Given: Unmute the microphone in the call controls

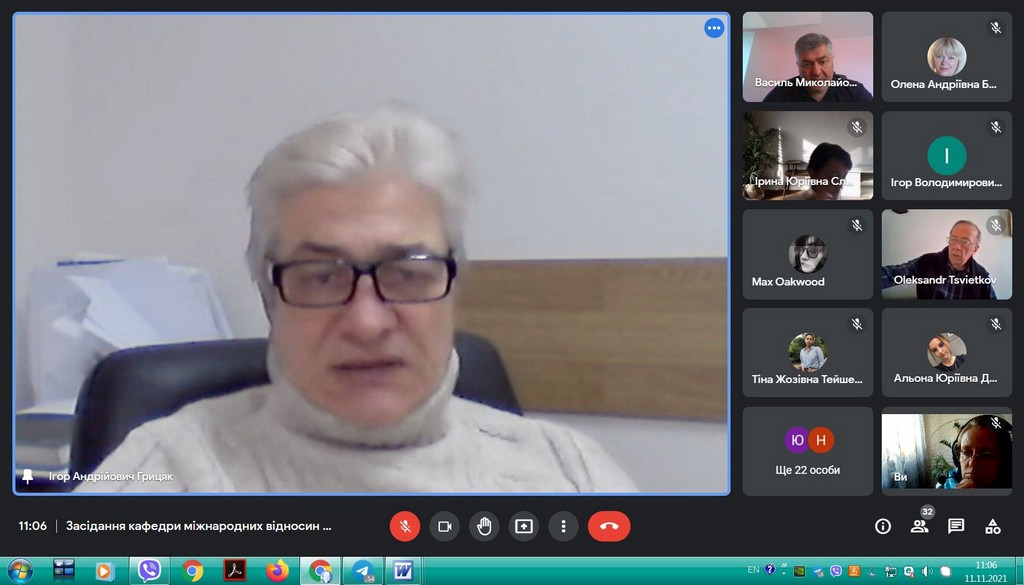Looking at the screenshot, I should pos(405,526).
